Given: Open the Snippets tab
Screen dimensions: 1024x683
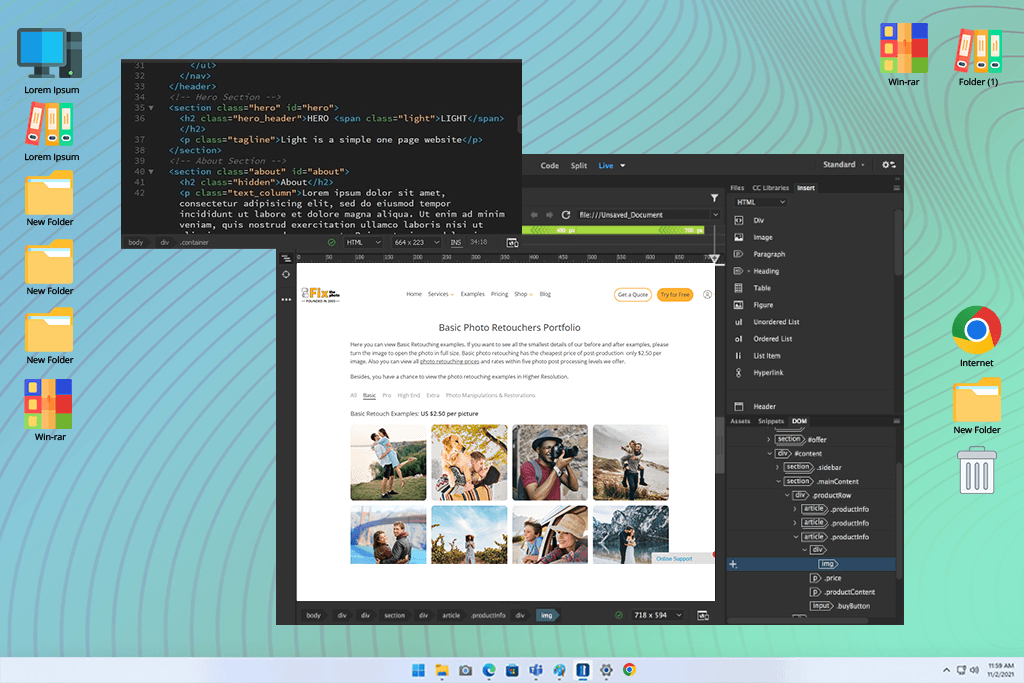Looking at the screenshot, I should point(771,421).
